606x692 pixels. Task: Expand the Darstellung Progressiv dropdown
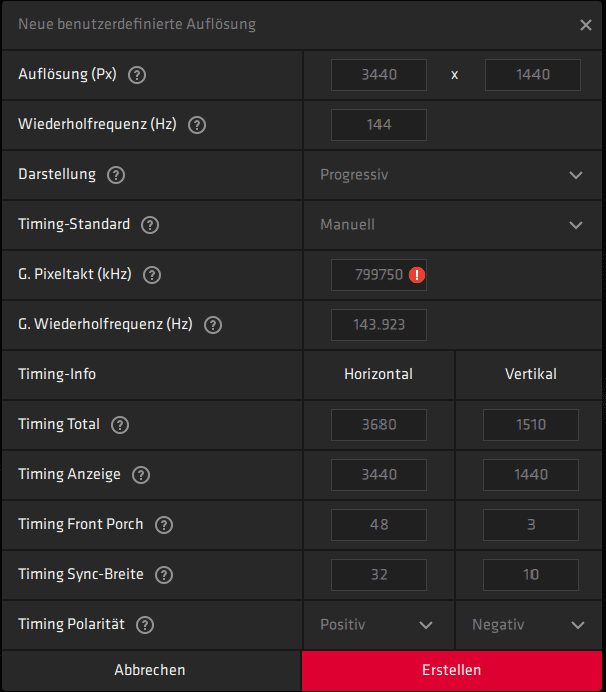pos(452,175)
